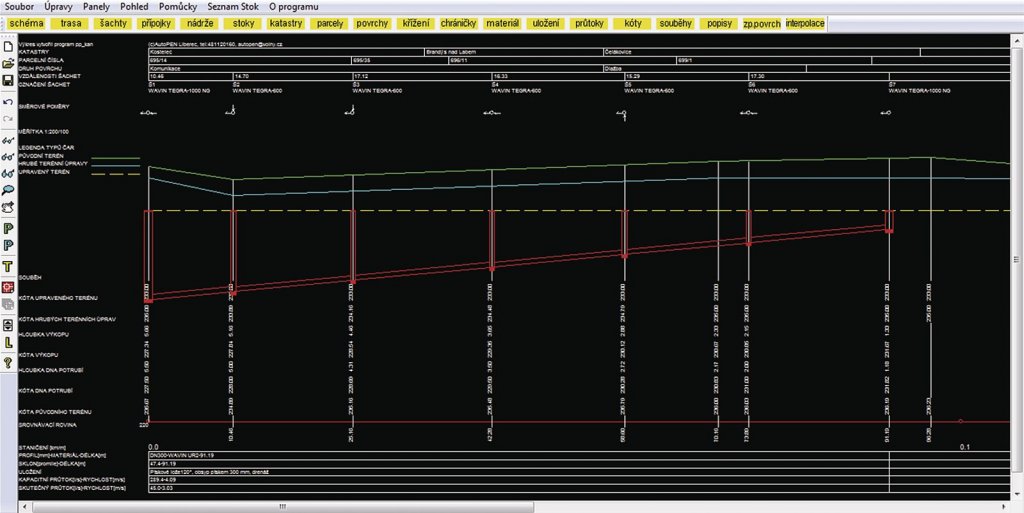Select the yellow T text tool
This screenshot has height=513, width=1024.
(x=8, y=266)
